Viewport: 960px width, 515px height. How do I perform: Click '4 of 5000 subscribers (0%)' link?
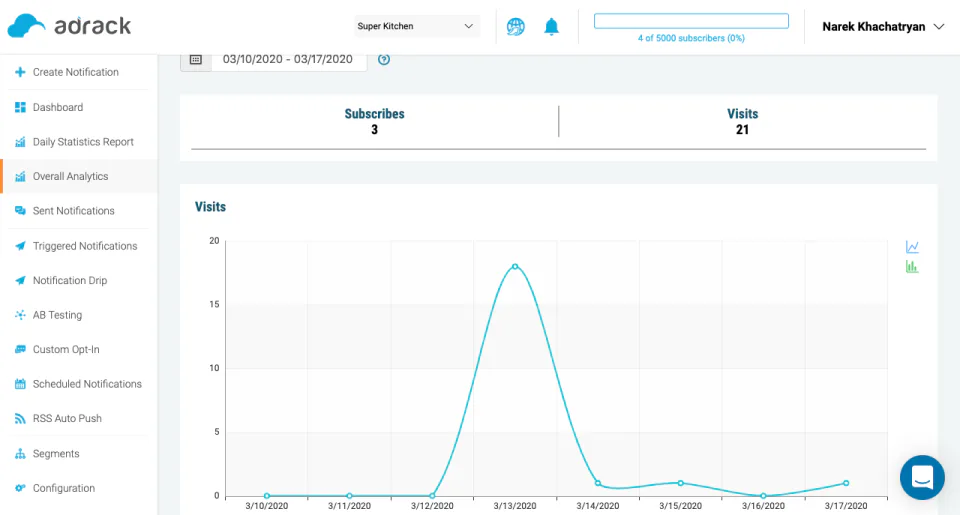click(x=691, y=38)
